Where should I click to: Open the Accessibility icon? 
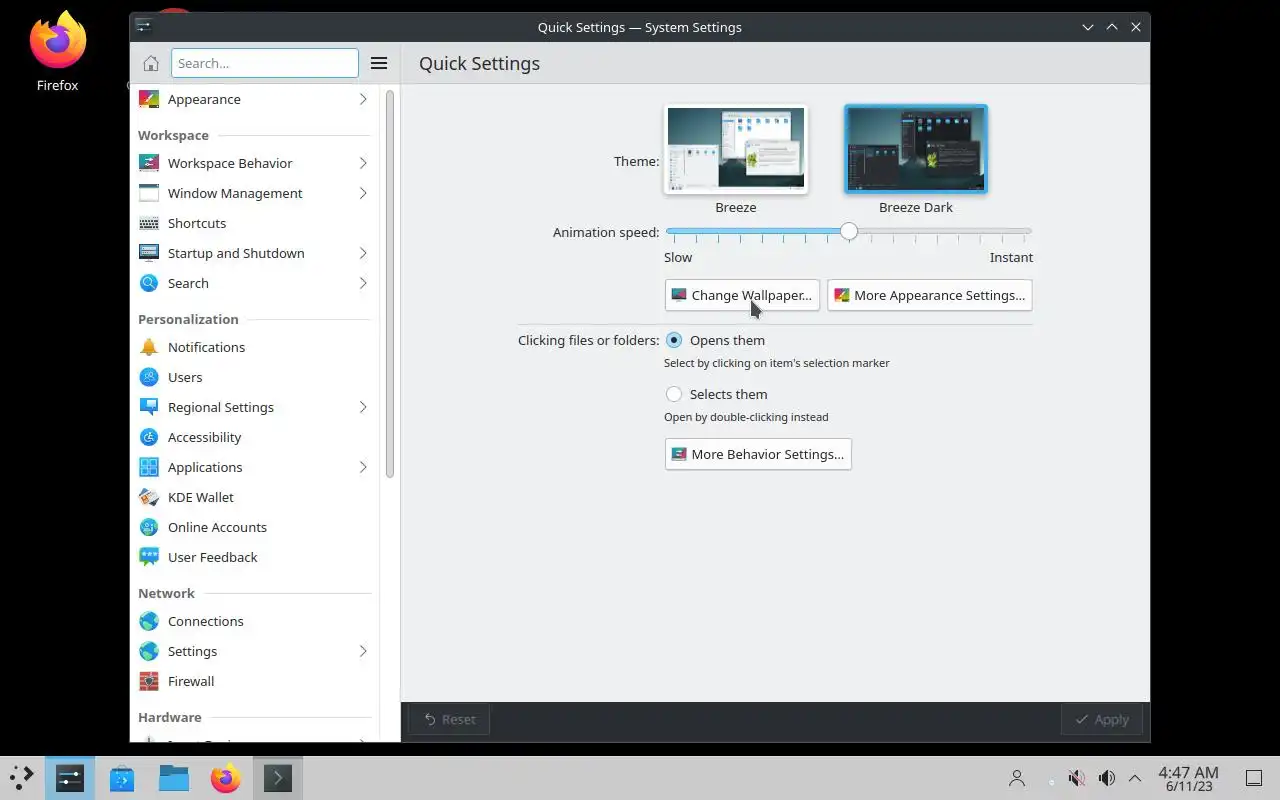pyautogui.click(x=149, y=437)
